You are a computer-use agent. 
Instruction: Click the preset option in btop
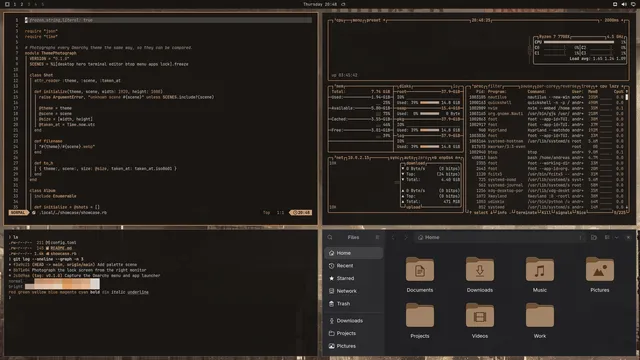(x=373, y=20)
